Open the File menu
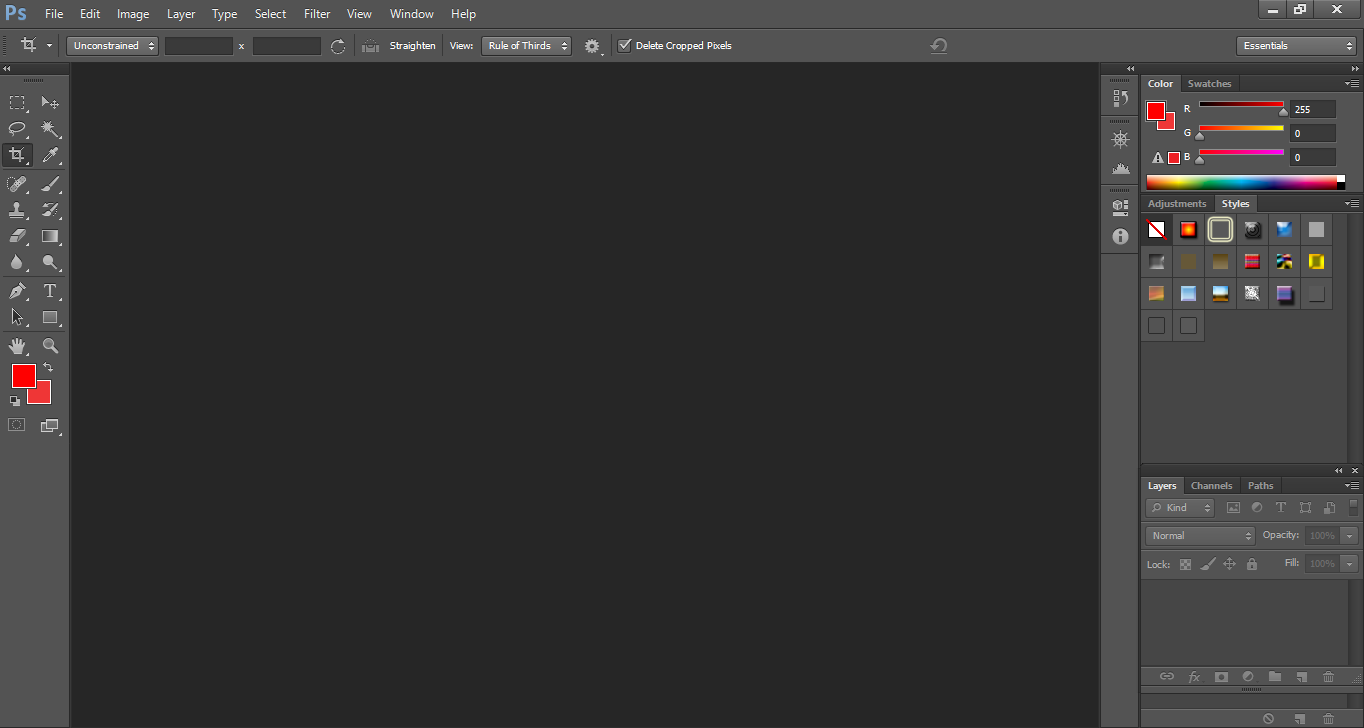 54,14
